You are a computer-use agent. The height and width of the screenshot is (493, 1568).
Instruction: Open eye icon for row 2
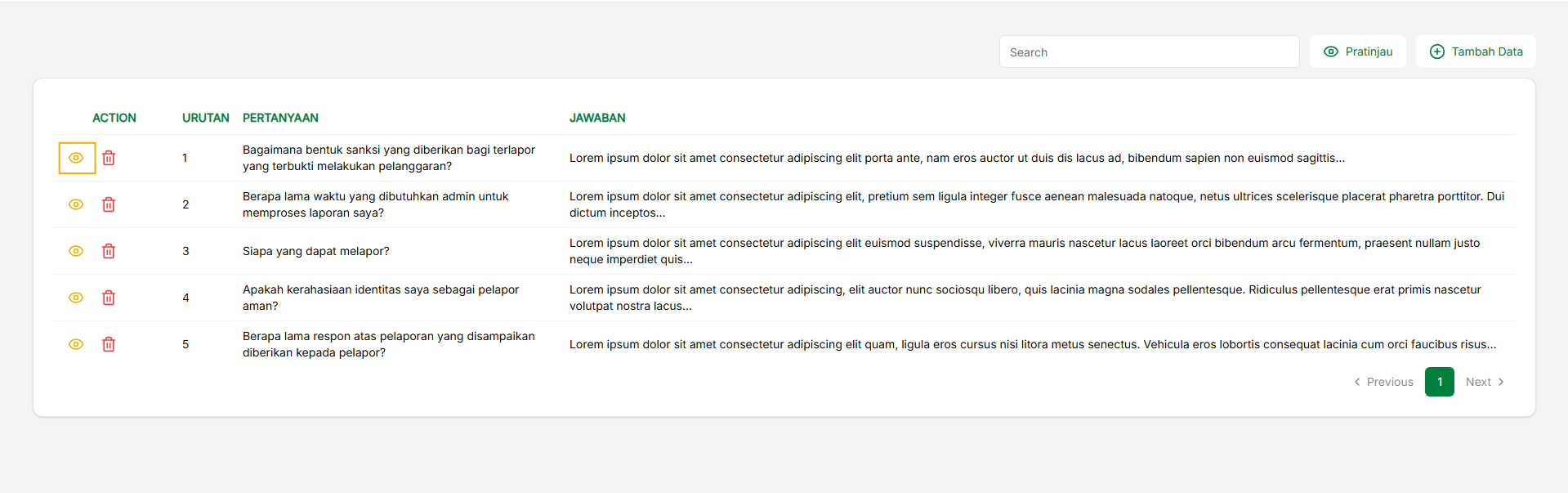(x=76, y=204)
